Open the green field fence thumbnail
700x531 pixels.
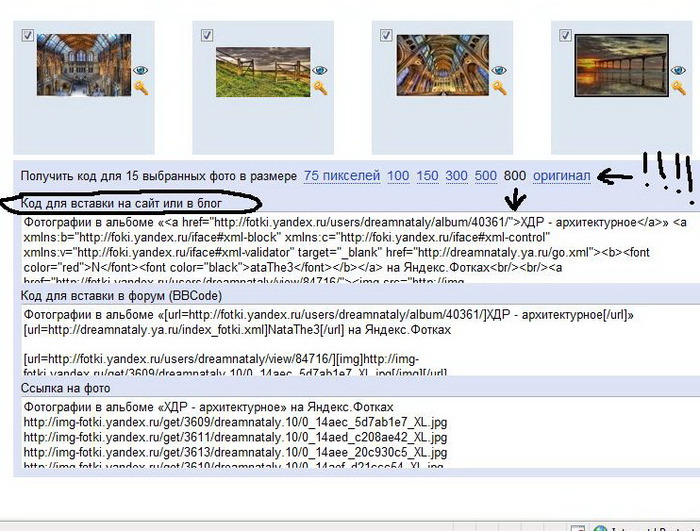(263, 72)
